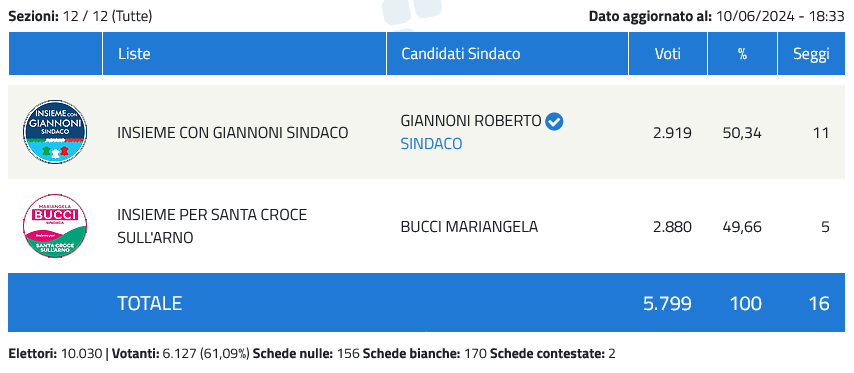Select candidate GIANNONI ROBERTO
The image size is (854, 373).
click(471, 121)
